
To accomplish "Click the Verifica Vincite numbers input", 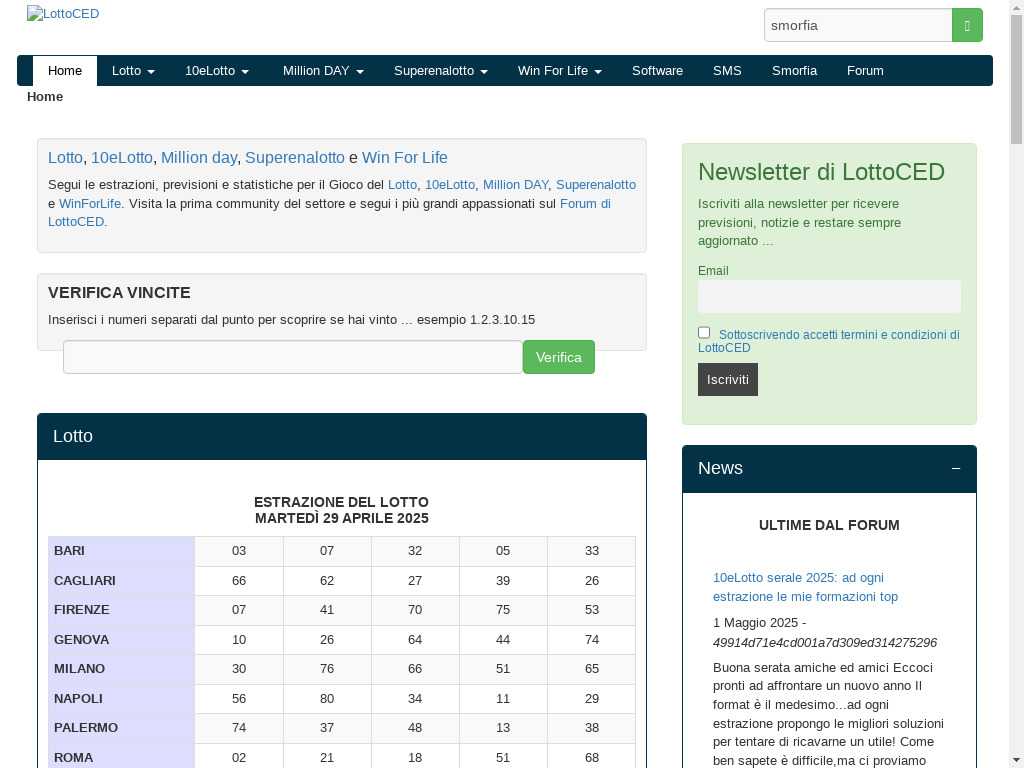I will click(x=293, y=357).
